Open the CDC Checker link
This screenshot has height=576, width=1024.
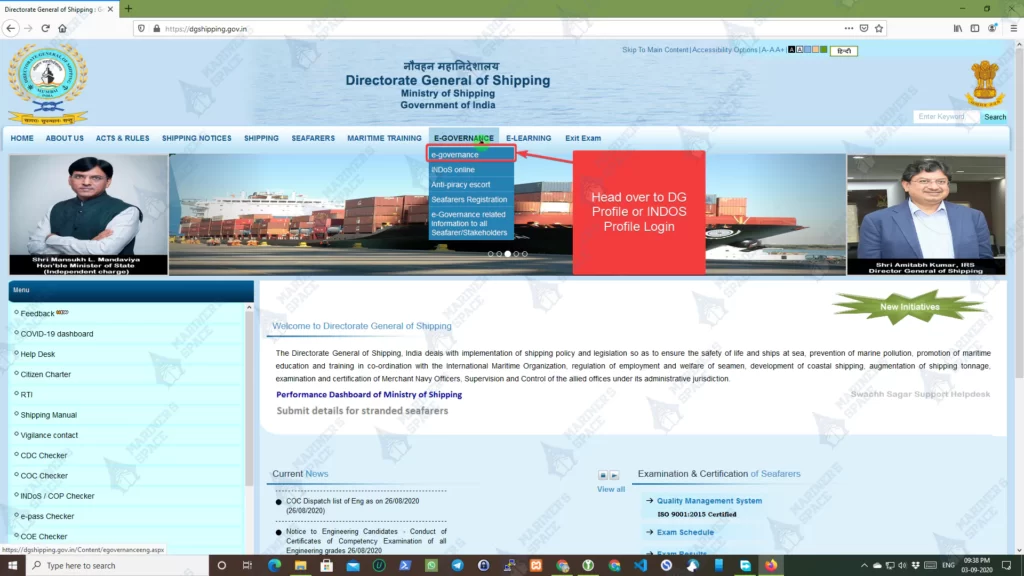[x=44, y=455]
